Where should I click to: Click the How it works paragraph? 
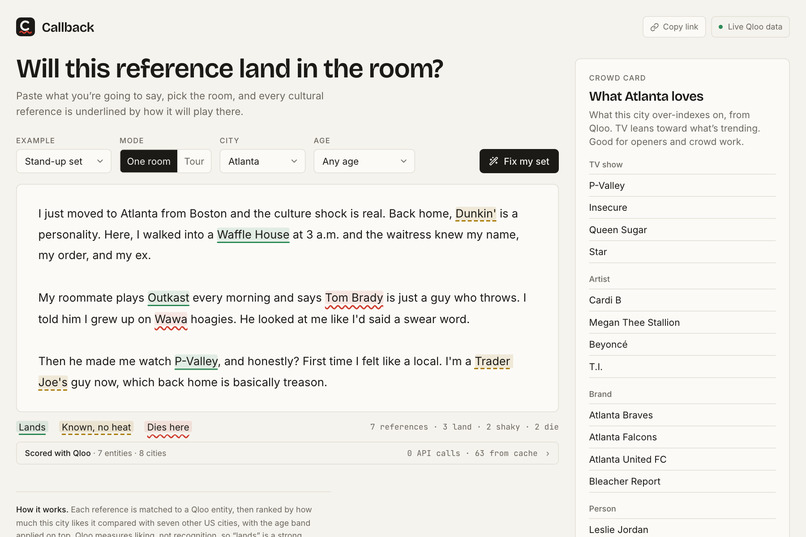pyautogui.click(x=164, y=523)
